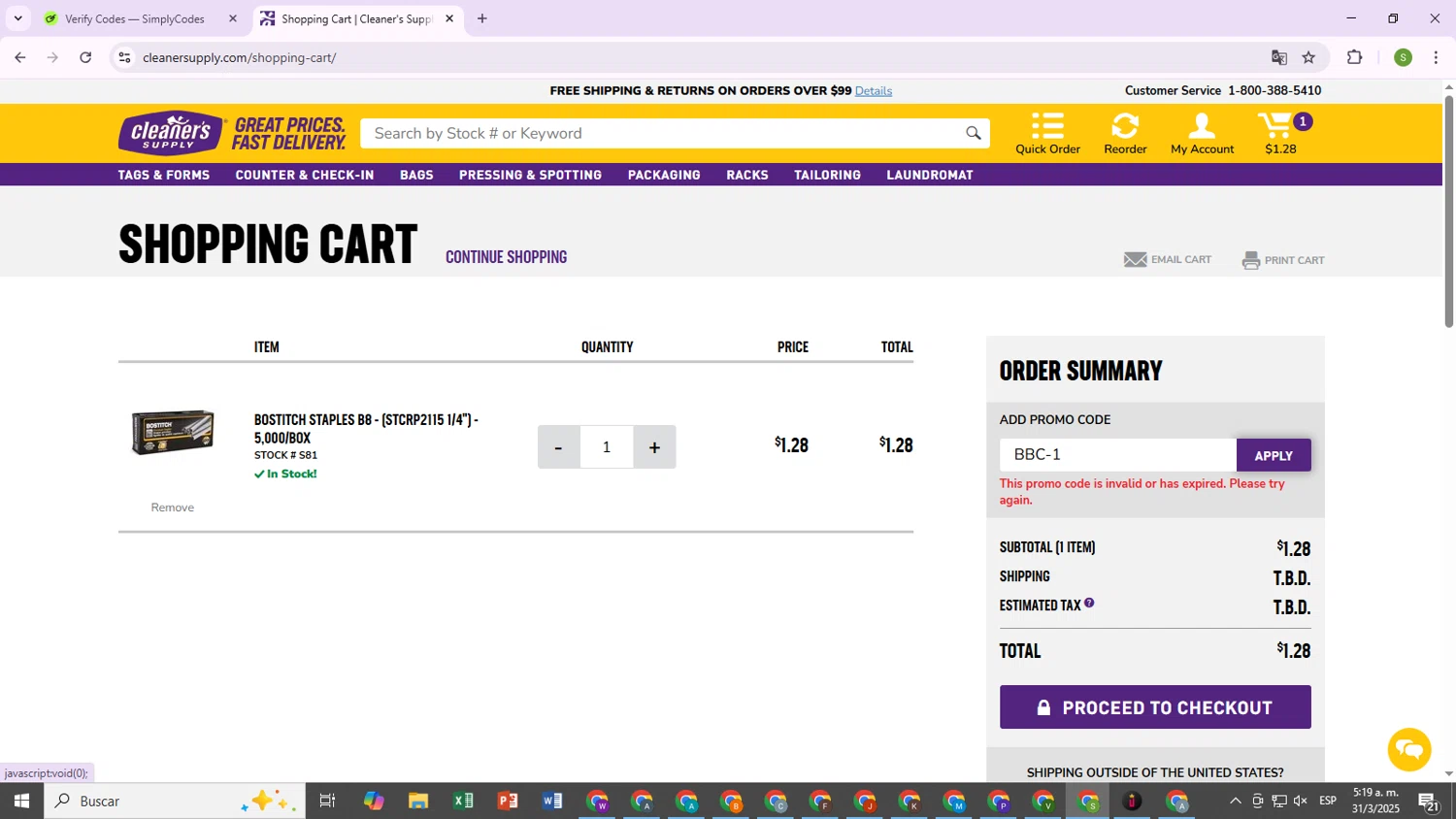The image size is (1456, 819).
Task: Open the live chat bubble
Action: (x=1409, y=749)
